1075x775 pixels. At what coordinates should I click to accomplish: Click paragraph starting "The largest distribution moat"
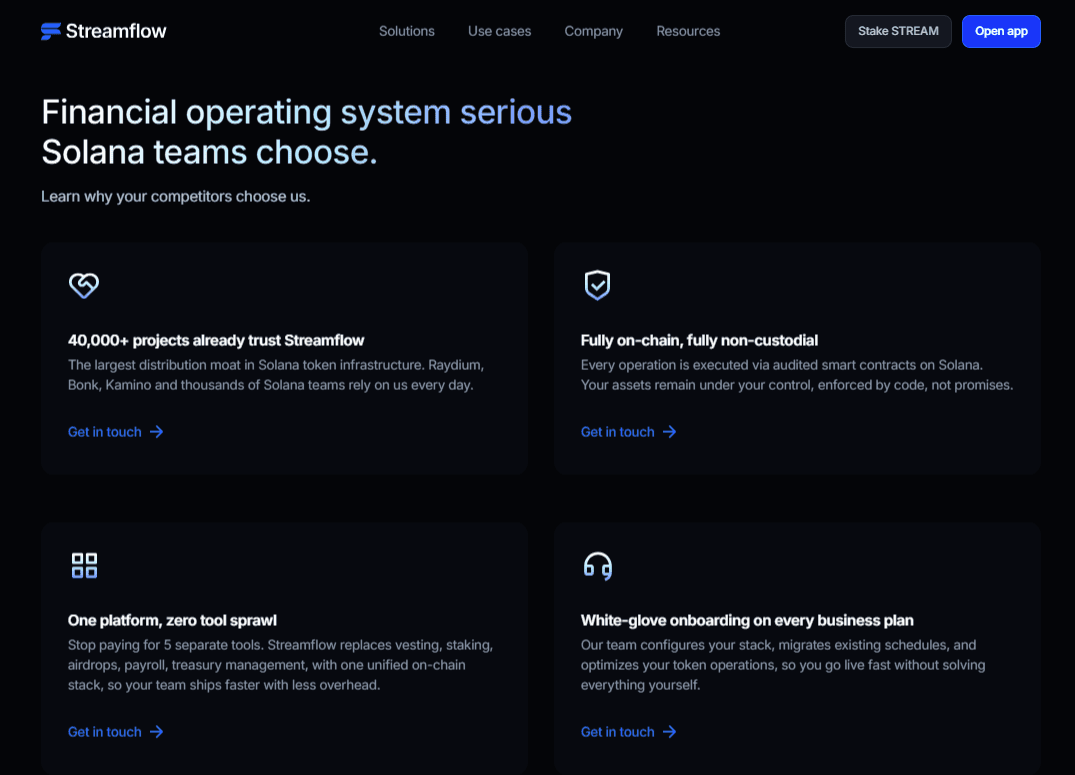click(x=276, y=375)
